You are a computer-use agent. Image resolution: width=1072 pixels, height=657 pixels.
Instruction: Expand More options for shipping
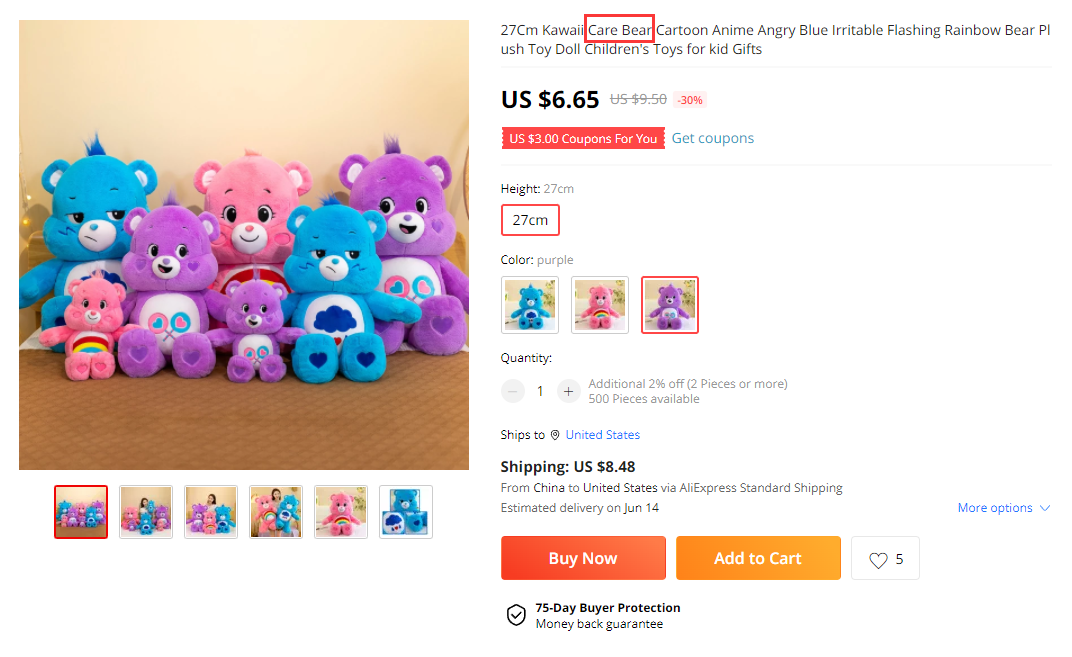click(x=1003, y=508)
